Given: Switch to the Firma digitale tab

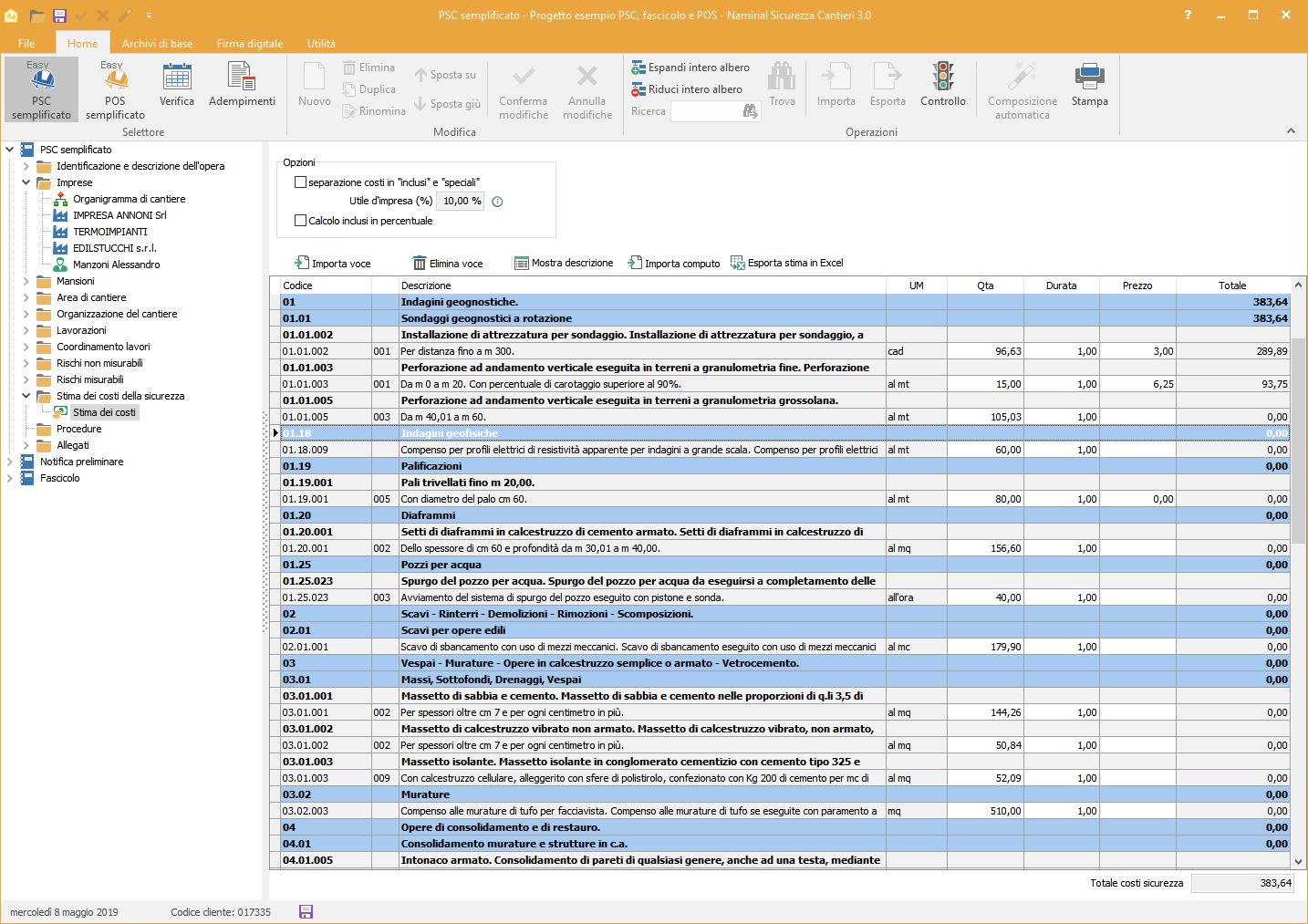Looking at the screenshot, I should tap(249, 43).
